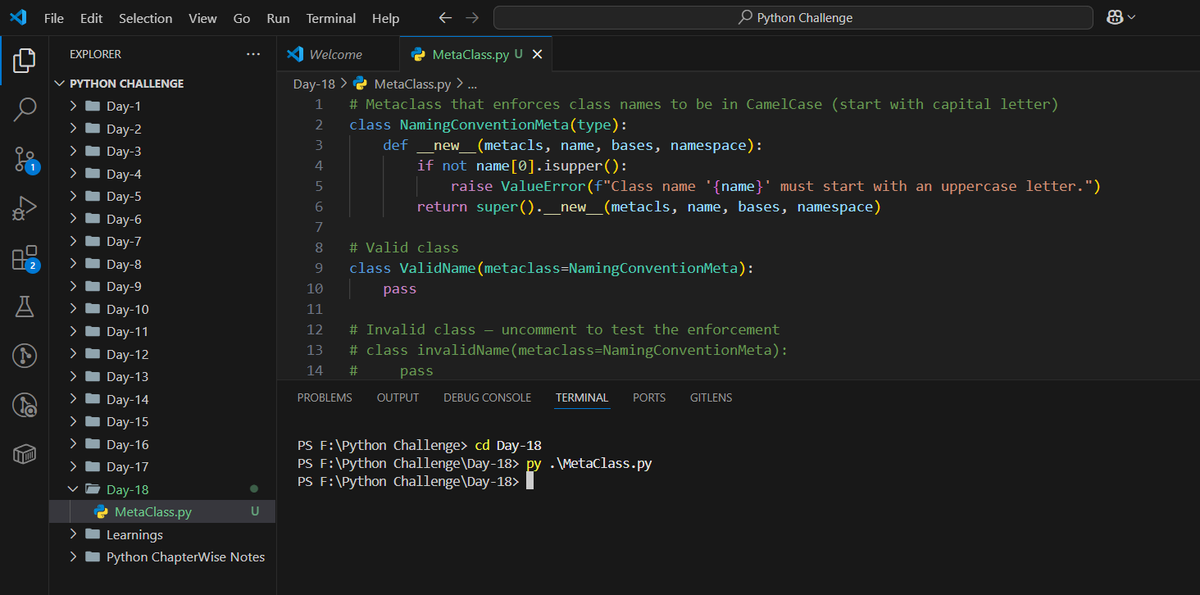The image size is (1200, 595).
Task: Expand the Learnings folder
Action: 73,534
